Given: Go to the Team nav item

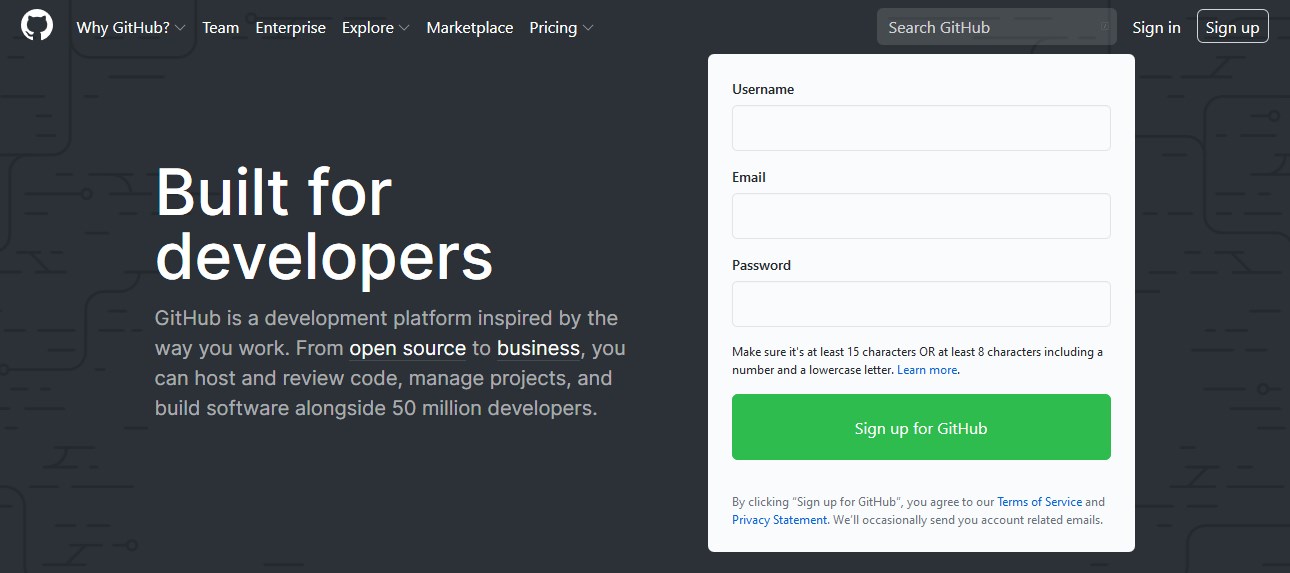Looking at the screenshot, I should [x=220, y=28].
